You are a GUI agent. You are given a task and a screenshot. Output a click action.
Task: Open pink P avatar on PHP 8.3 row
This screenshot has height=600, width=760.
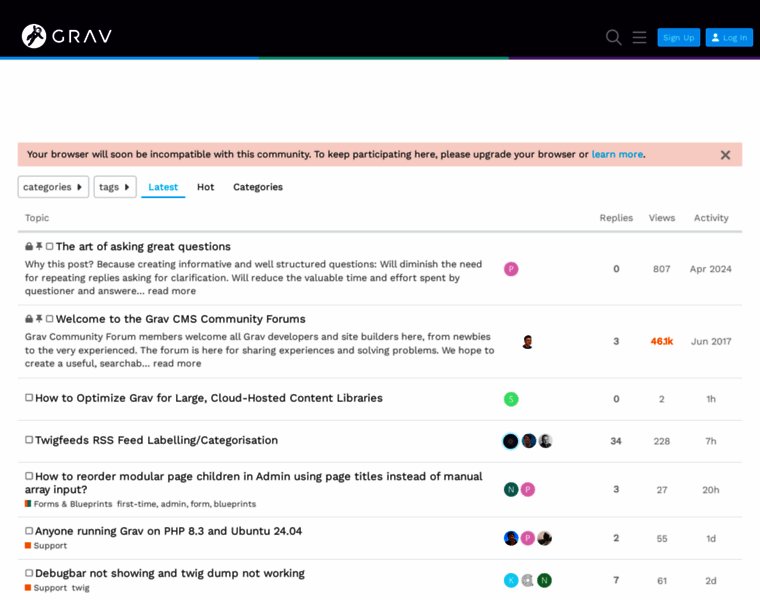pyautogui.click(x=528, y=538)
